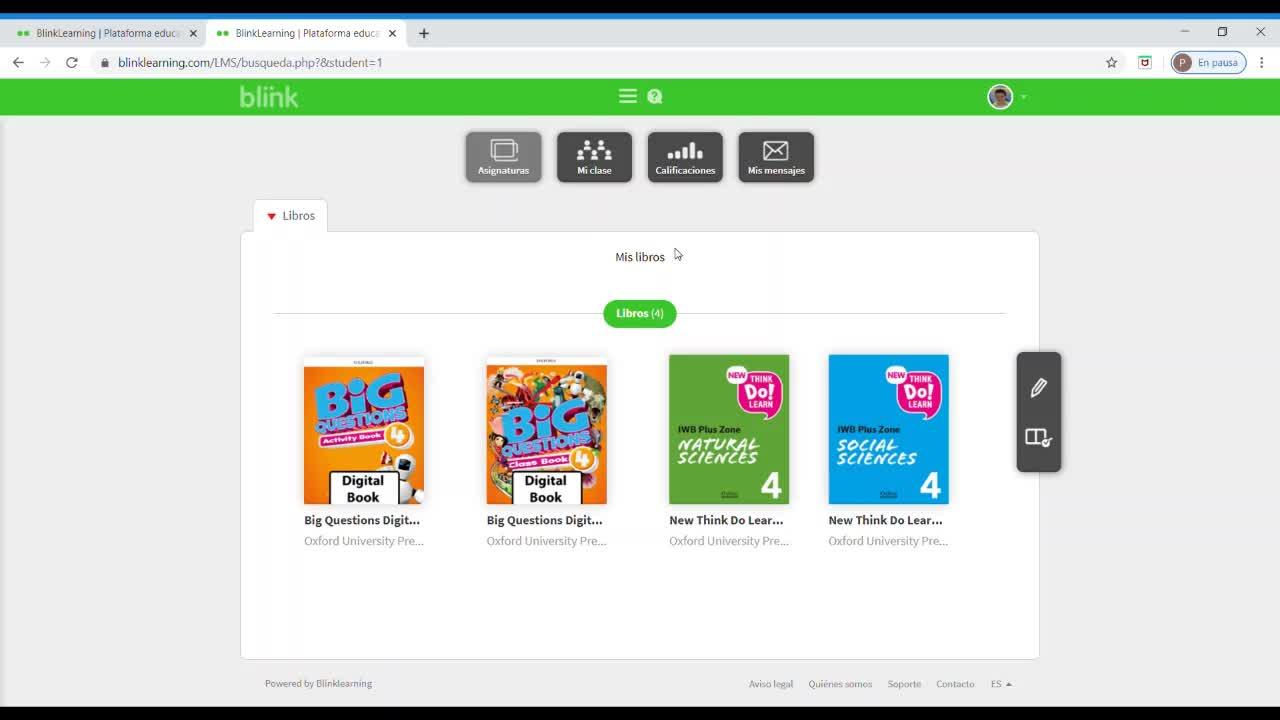
Task: Open the Mis mensajes section
Action: coord(776,157)
